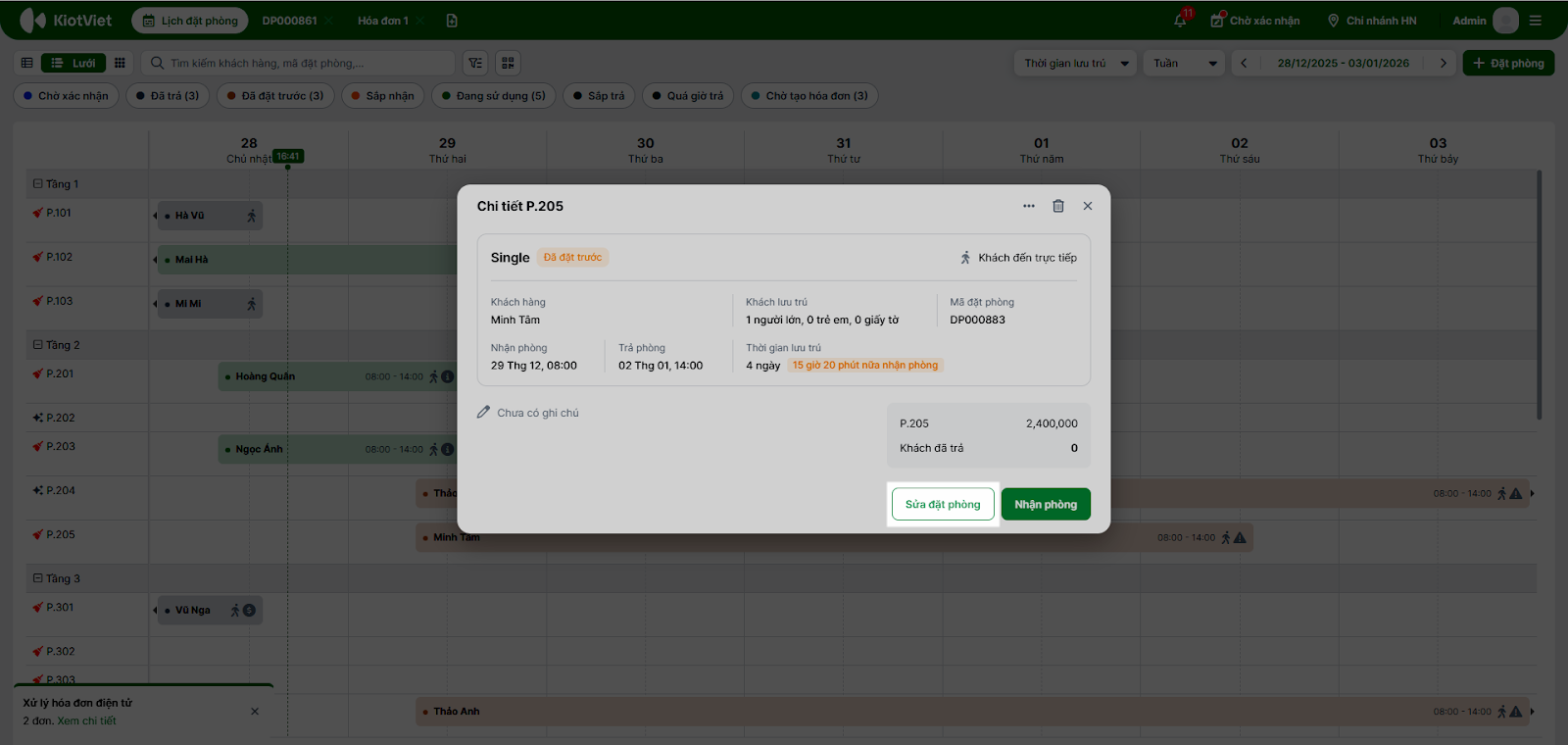The height and width of the screenshot is (745, 1568).
Task: Toggle the Quá giờ trả status filter
Action: coord(688,96)
